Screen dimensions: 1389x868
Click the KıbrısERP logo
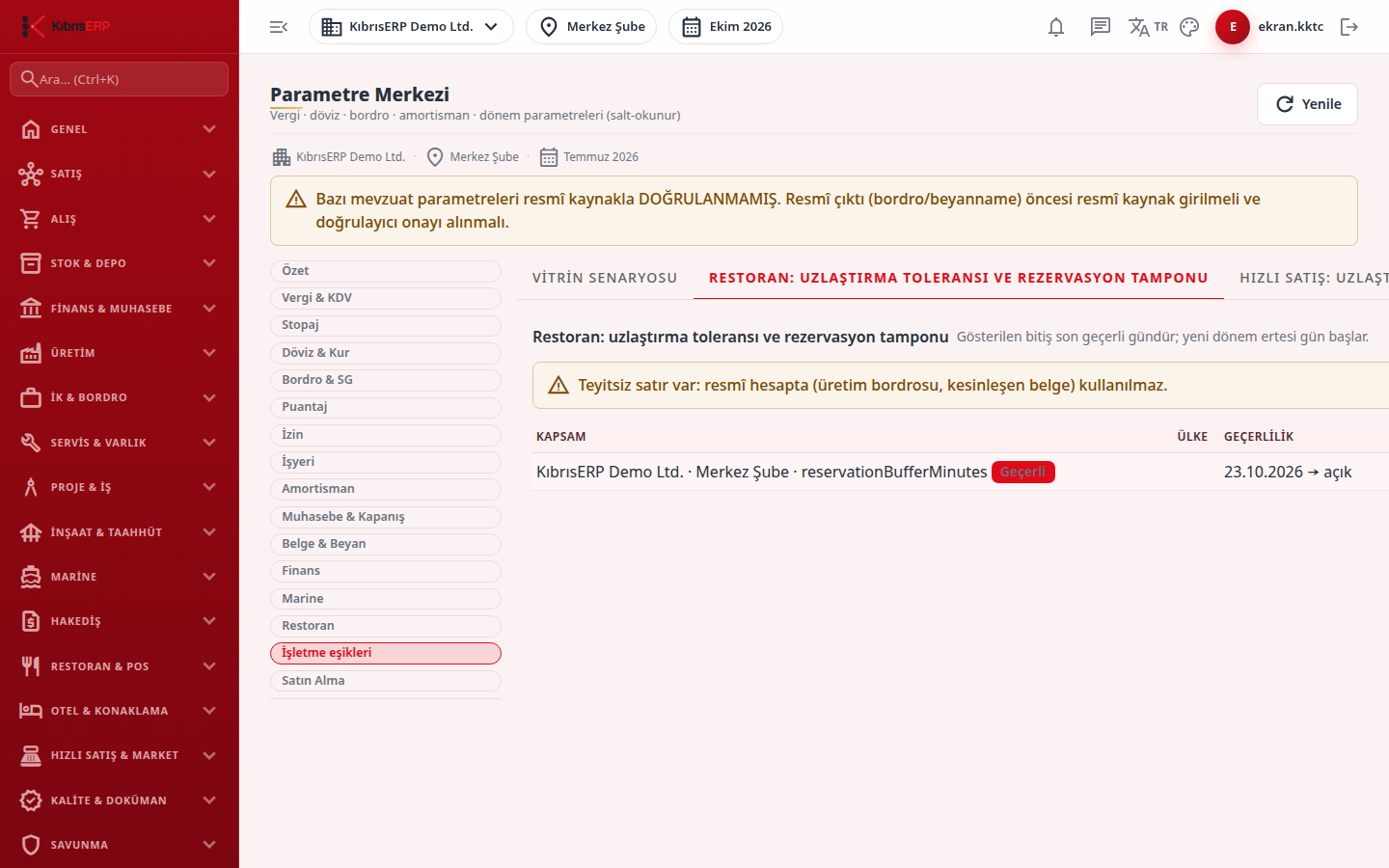click(66, 26)
